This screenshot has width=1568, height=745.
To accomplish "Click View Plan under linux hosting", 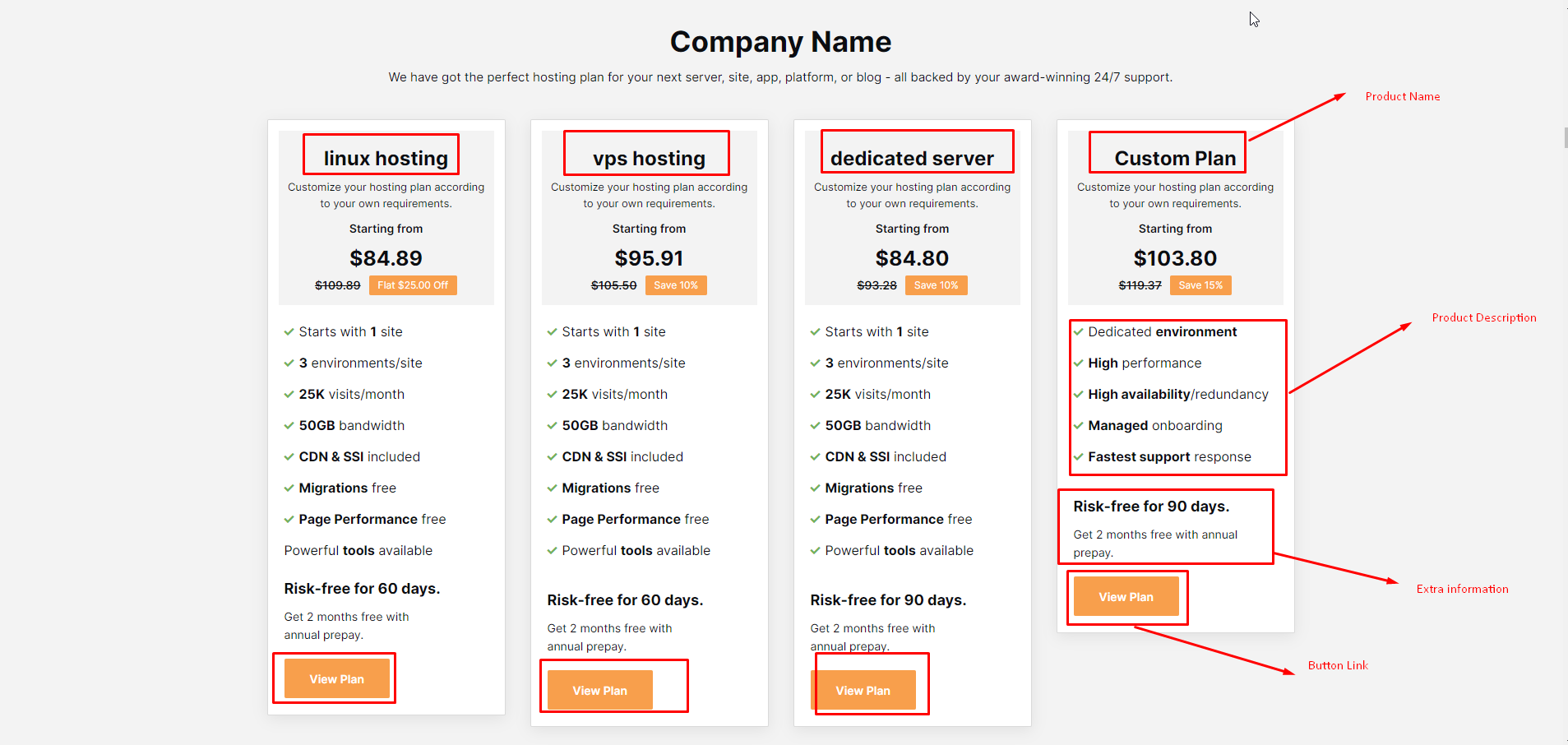I will pyautogui.click(x=336, y=678).
